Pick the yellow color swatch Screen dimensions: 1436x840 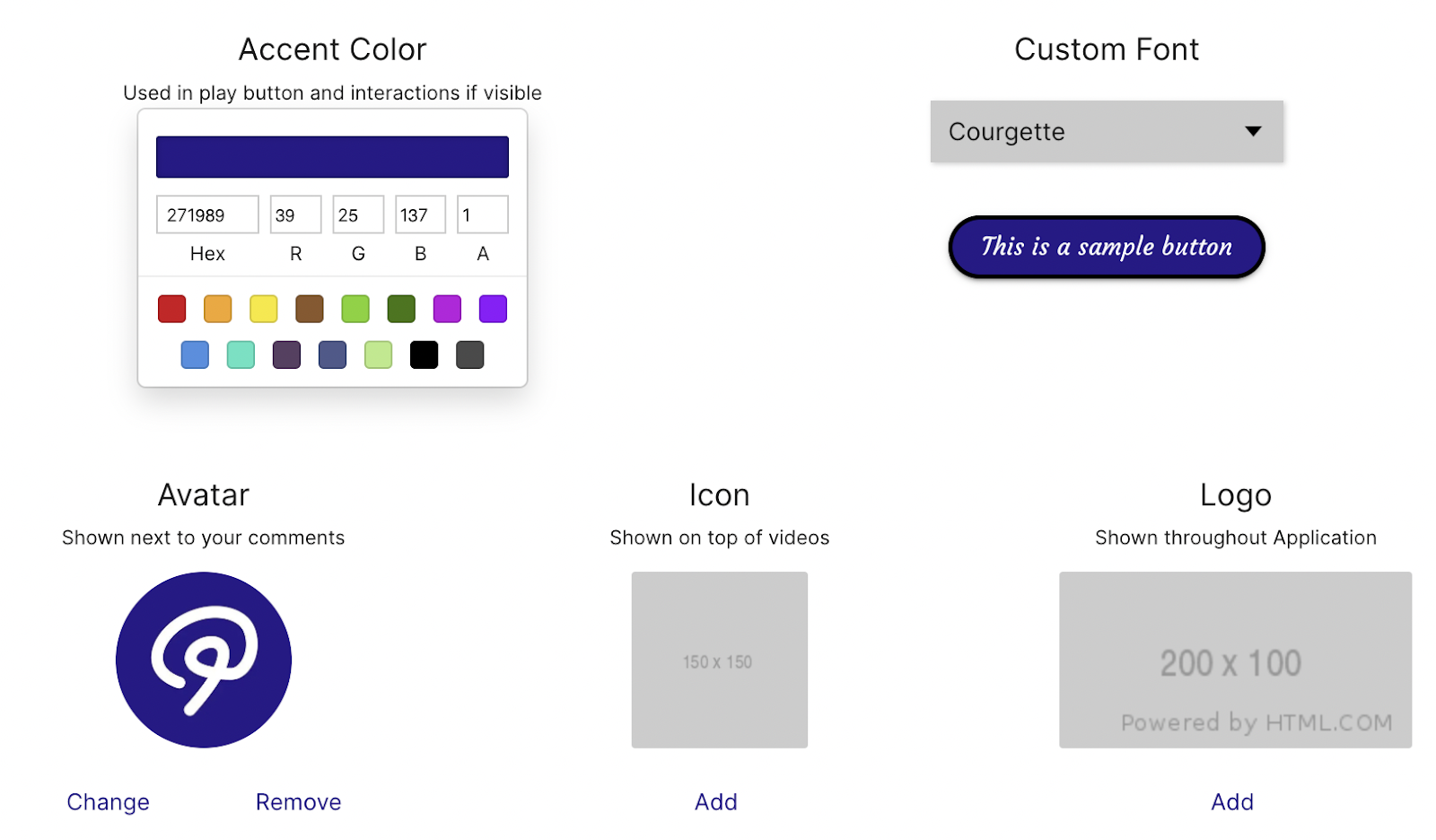click(263, 309)
